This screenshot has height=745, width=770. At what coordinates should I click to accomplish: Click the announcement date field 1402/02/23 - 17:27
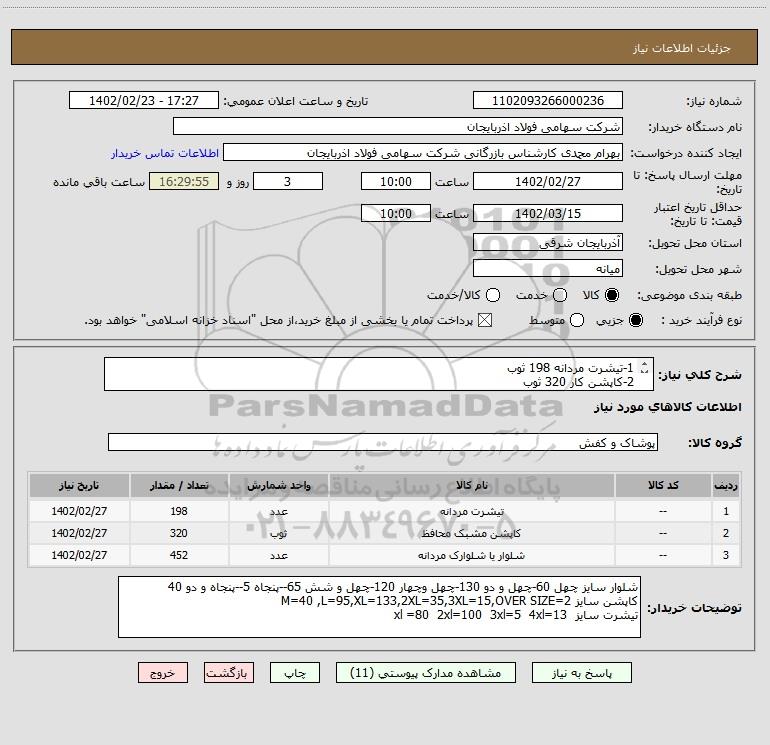pyautogui.click(x=144, y=101)
